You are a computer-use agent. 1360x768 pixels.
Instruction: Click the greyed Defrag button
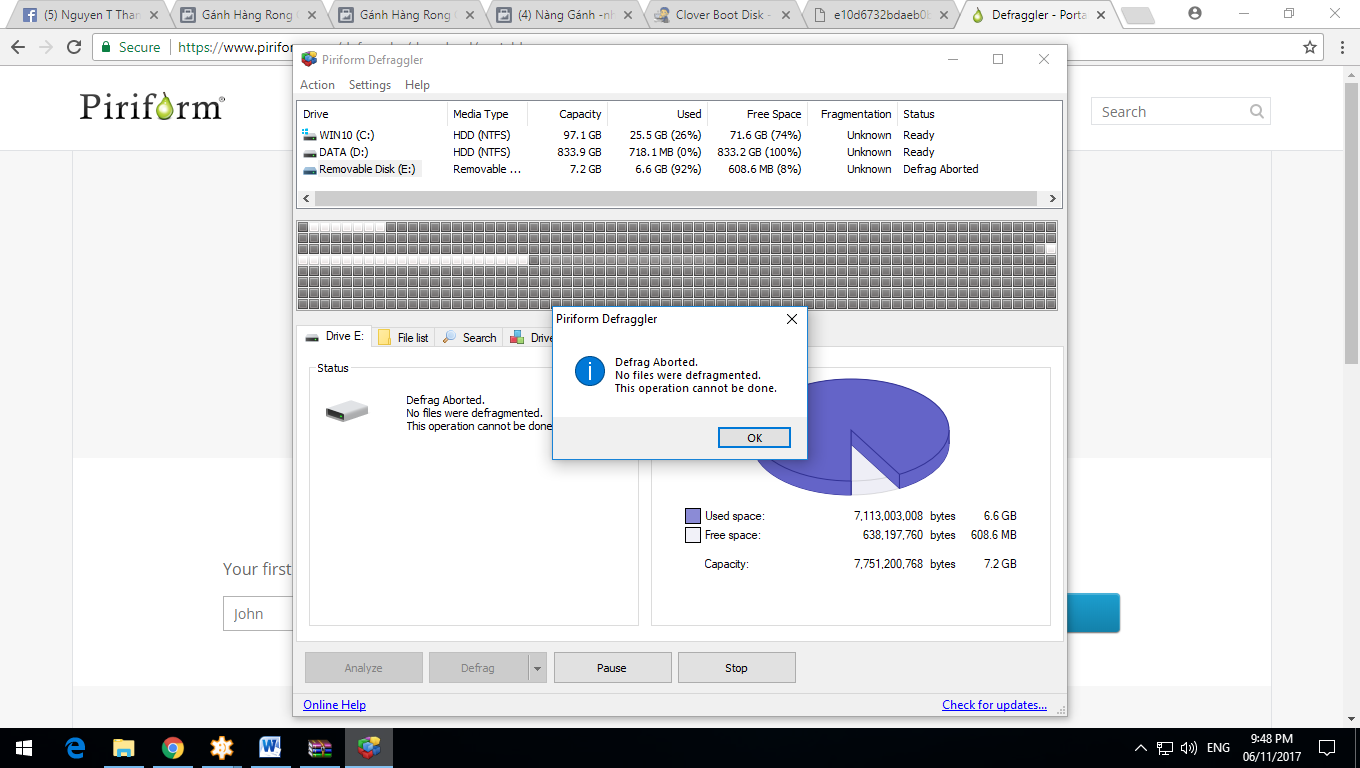coord(477,668)
